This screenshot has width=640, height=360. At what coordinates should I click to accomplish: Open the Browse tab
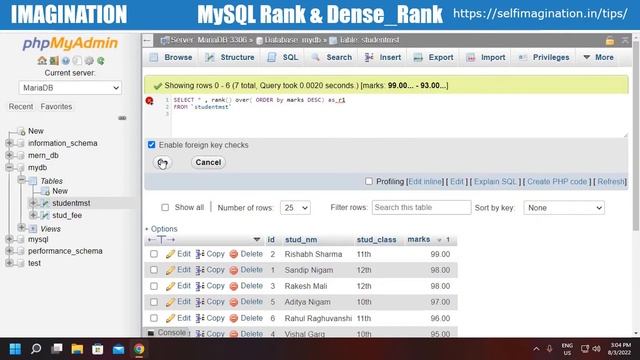(171, 58)
